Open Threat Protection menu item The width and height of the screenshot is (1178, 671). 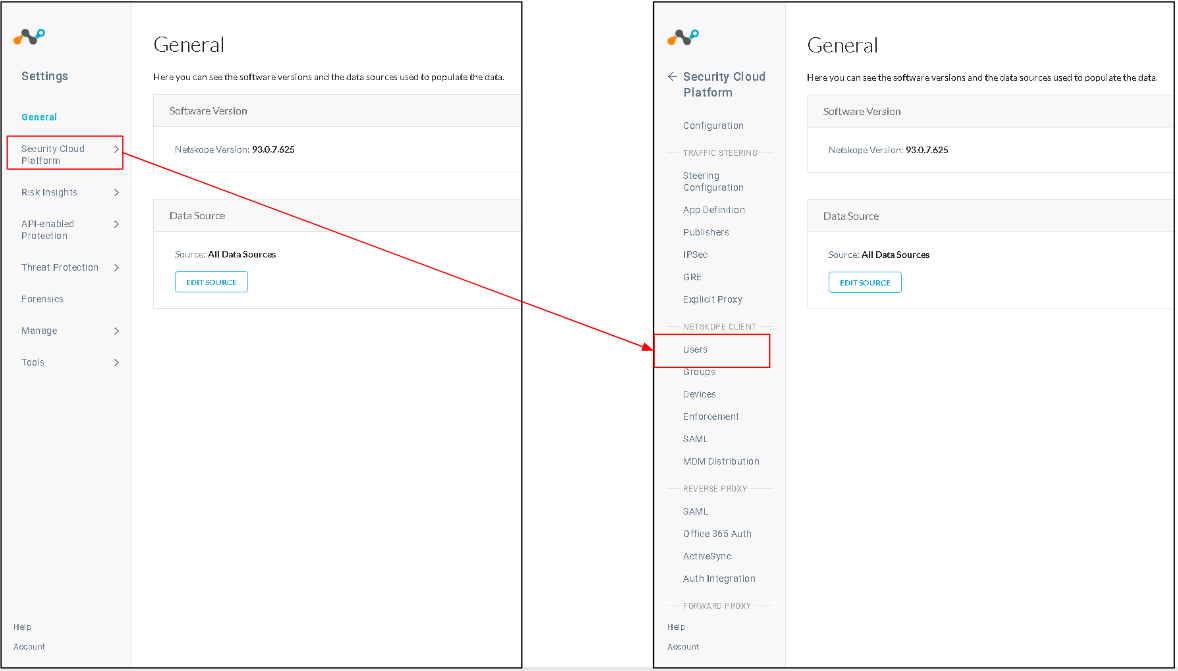pos(59,267)
